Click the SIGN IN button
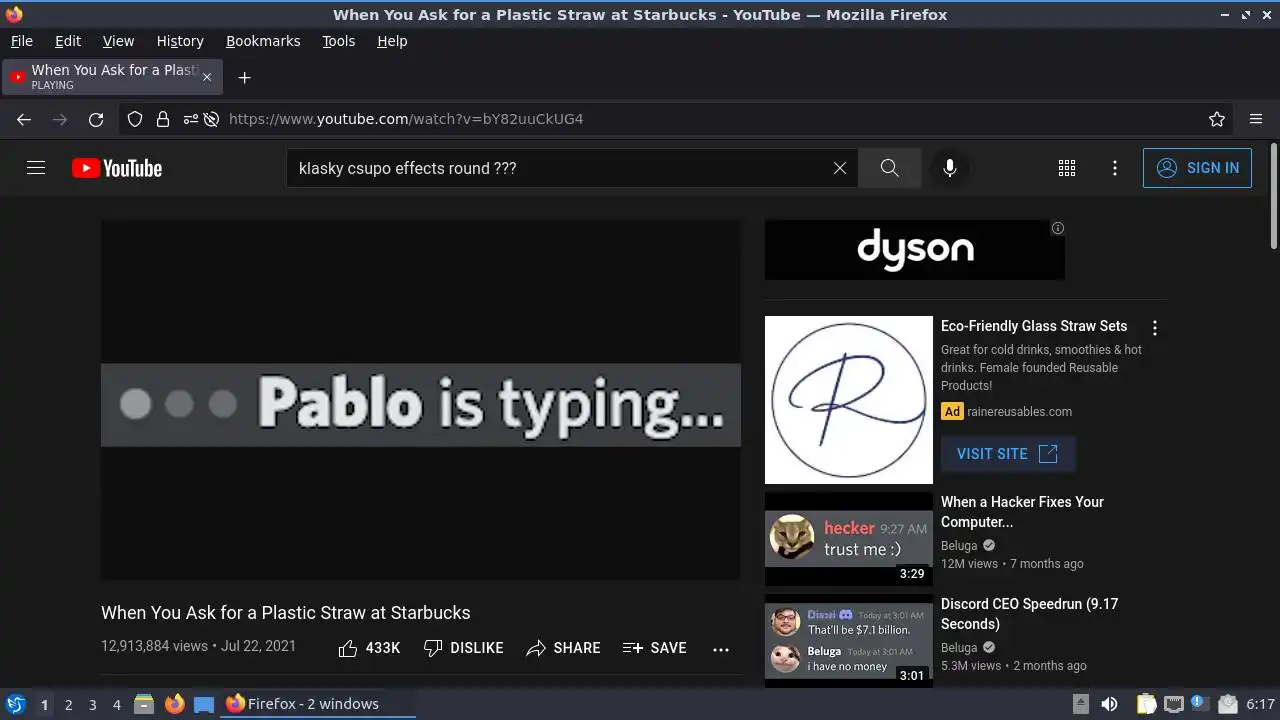1280x720 pixels. coord(1197,168)
